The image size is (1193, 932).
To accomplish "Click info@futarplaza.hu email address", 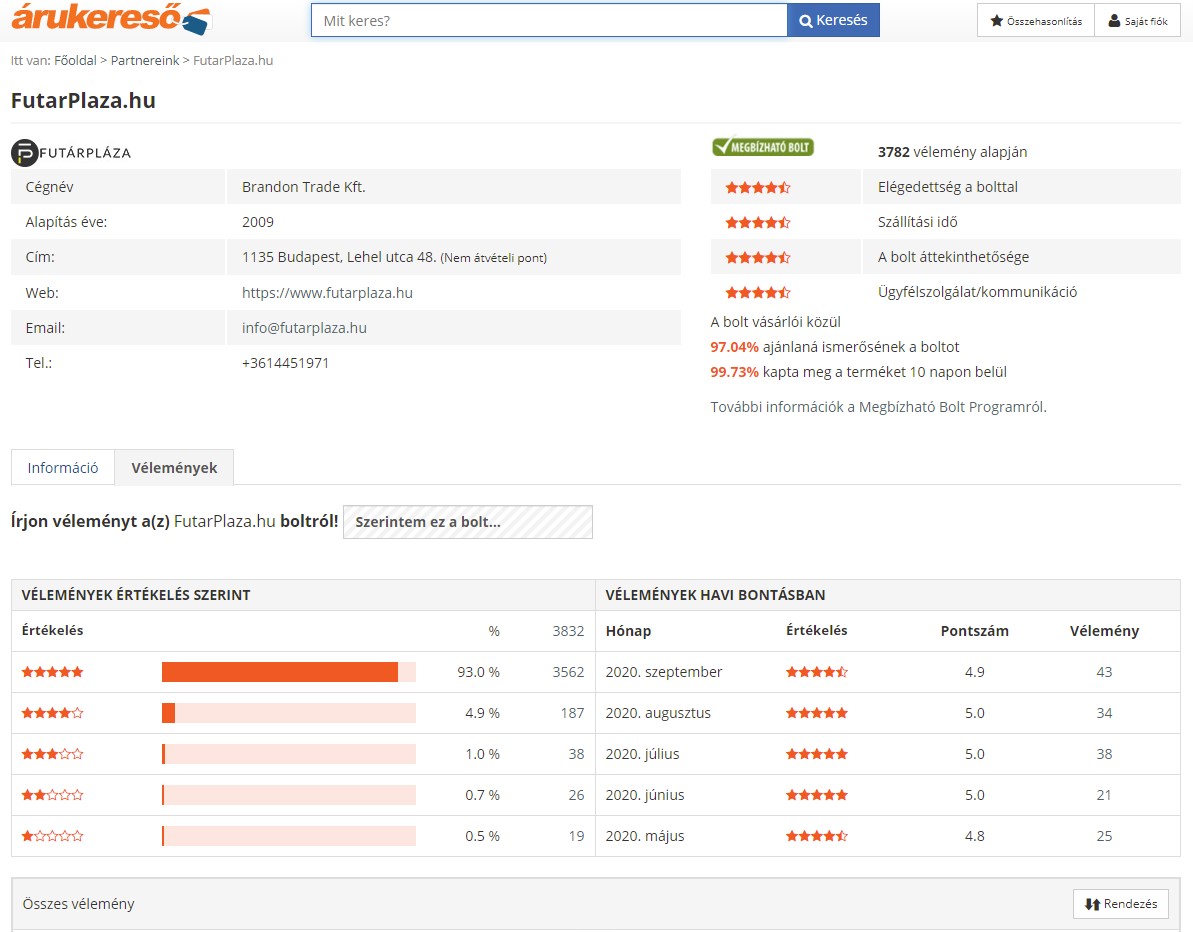I will (304, 328).
